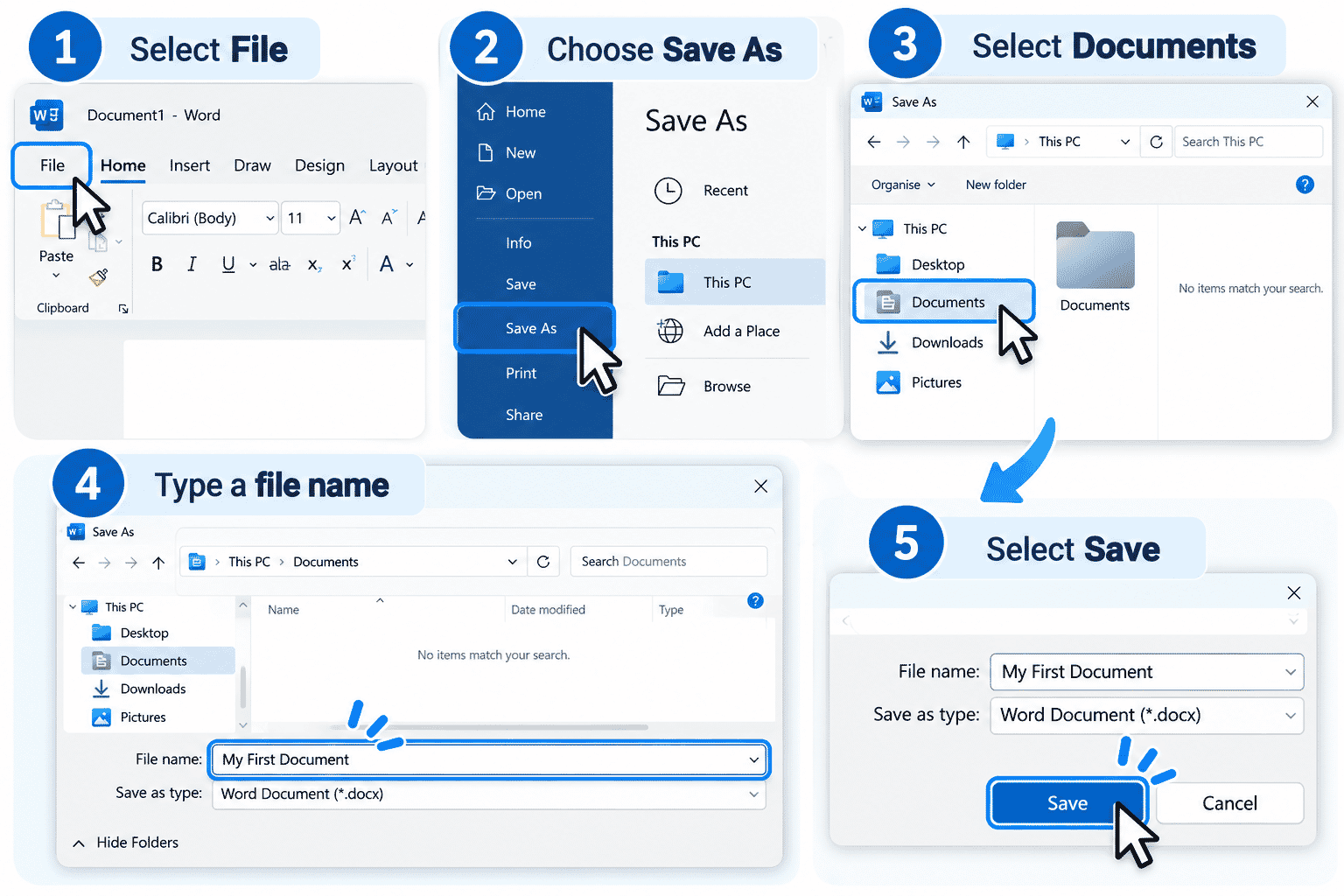The image size is (1344, 896).
Task: Select Downloads in step 3 tree
Action: point(930,342)
